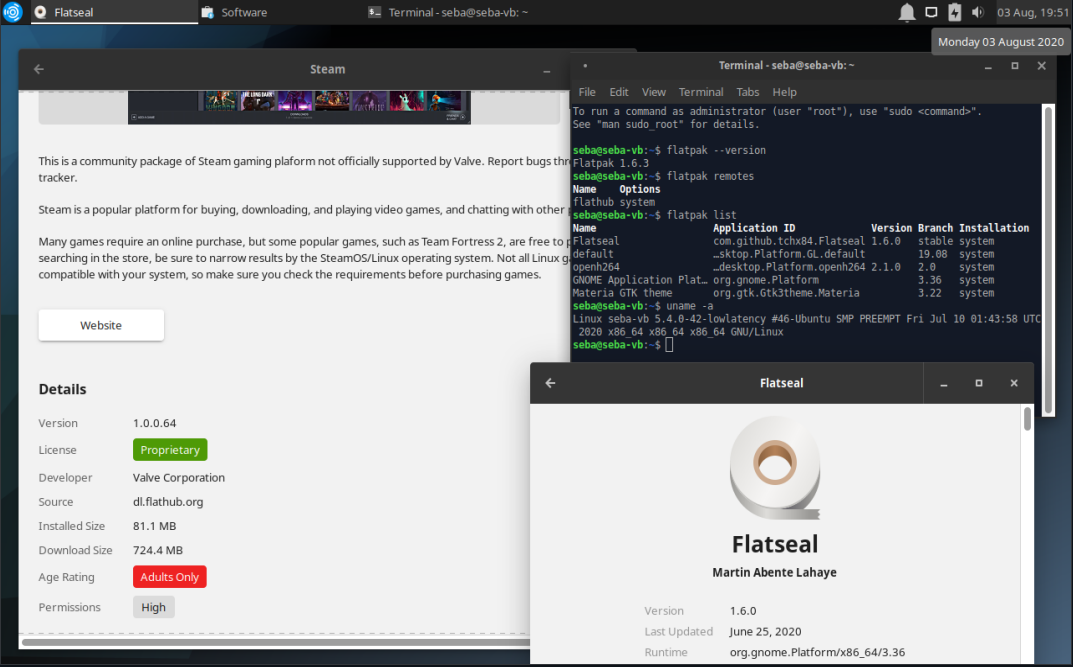Open the notification bell in the system tray
The image size is (1073, 667).
[x=905, y=12]
